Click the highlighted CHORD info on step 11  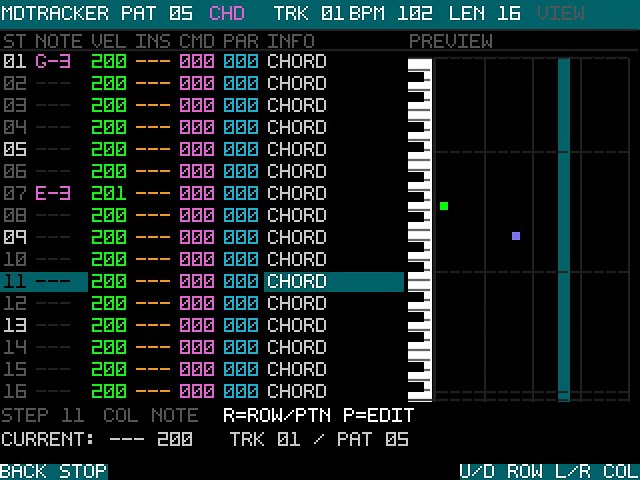[334, 282]
